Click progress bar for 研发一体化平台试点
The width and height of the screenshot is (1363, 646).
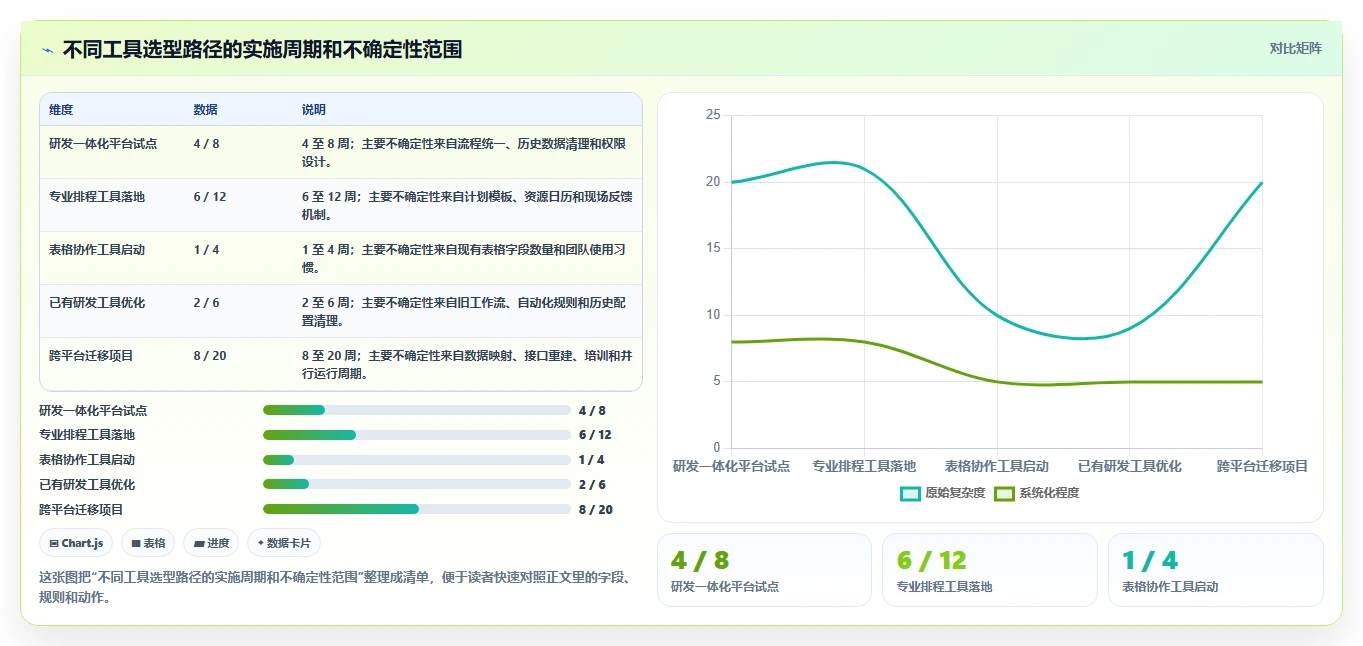click(416, 410)
